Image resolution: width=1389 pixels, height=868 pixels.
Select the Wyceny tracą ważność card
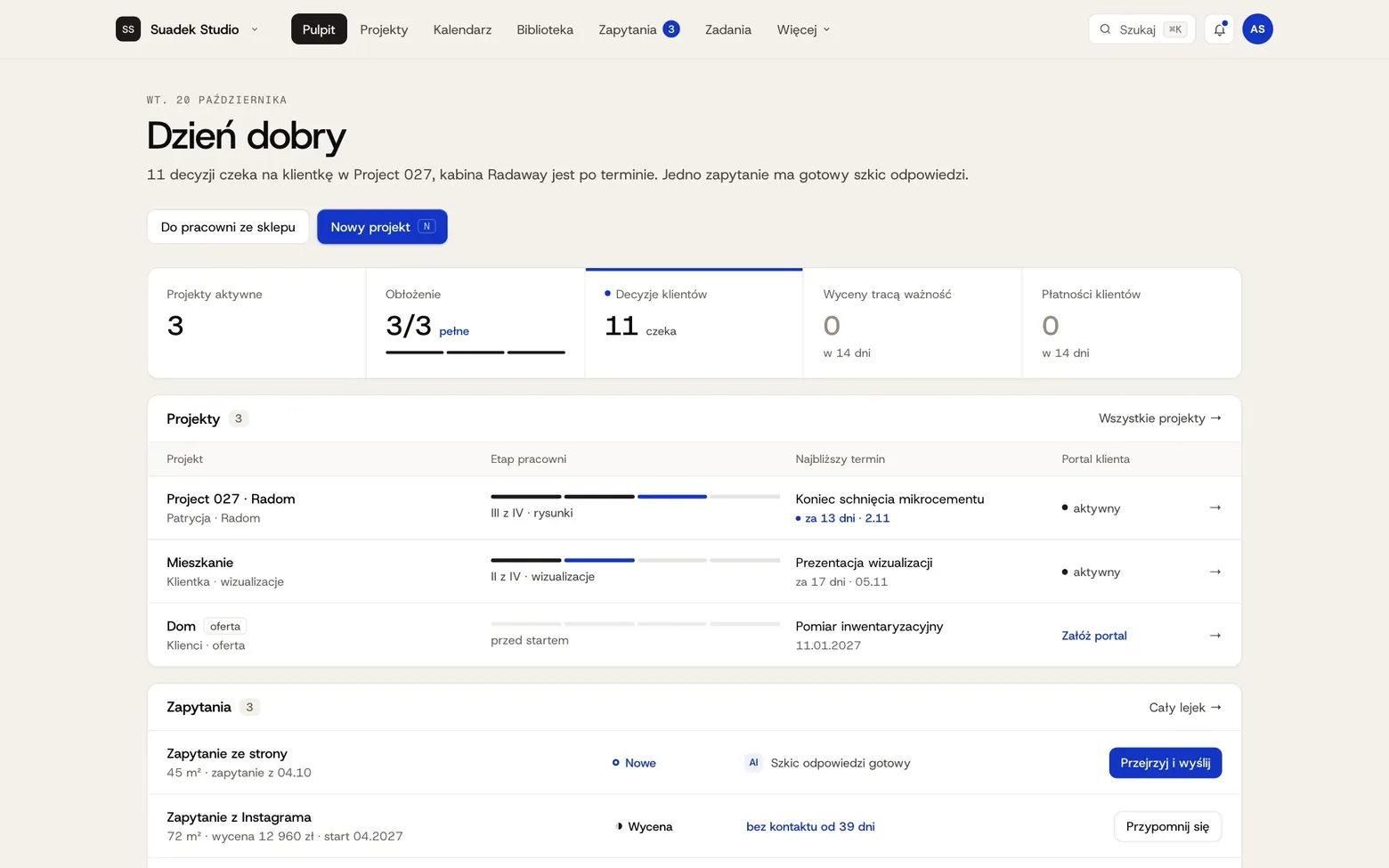(x=913, y=323)
